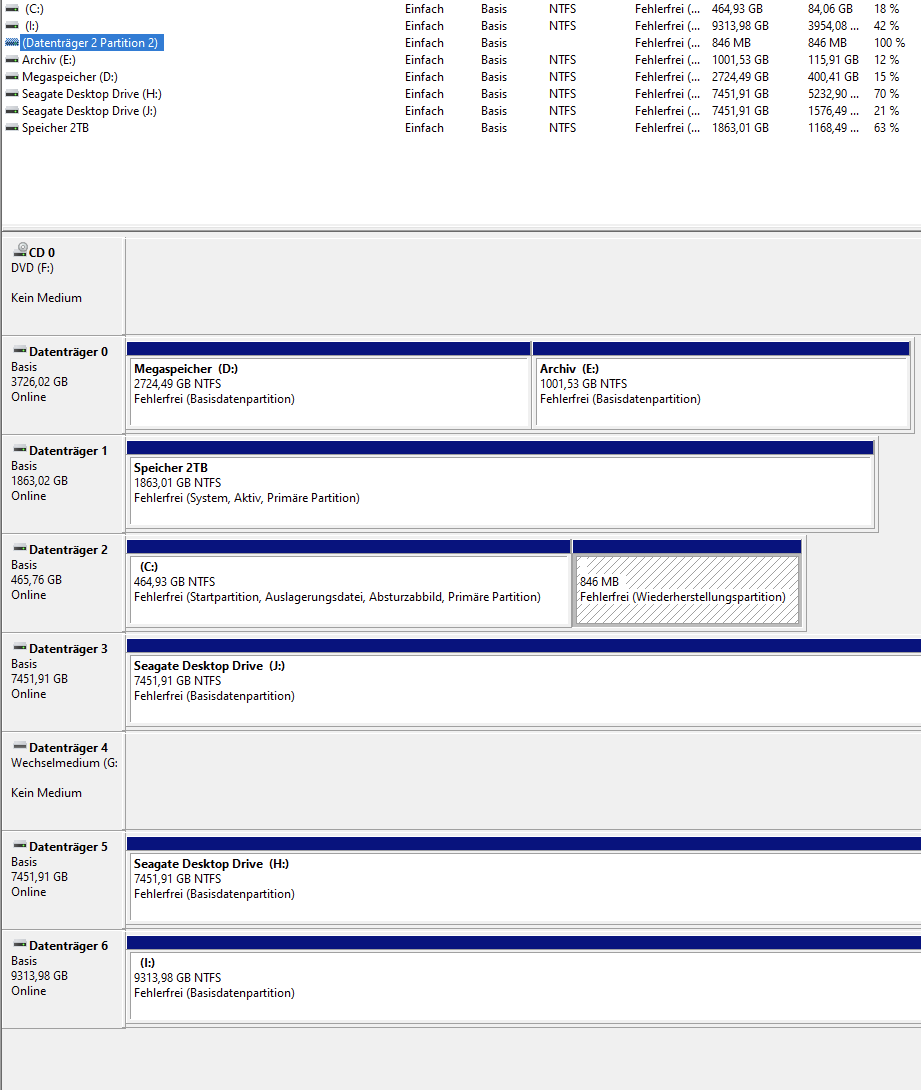Click the '1863,02 GB' size under Datenträger 1
Image resolution: width=921 pixels, height=1090 pixels.
point(40,481)
